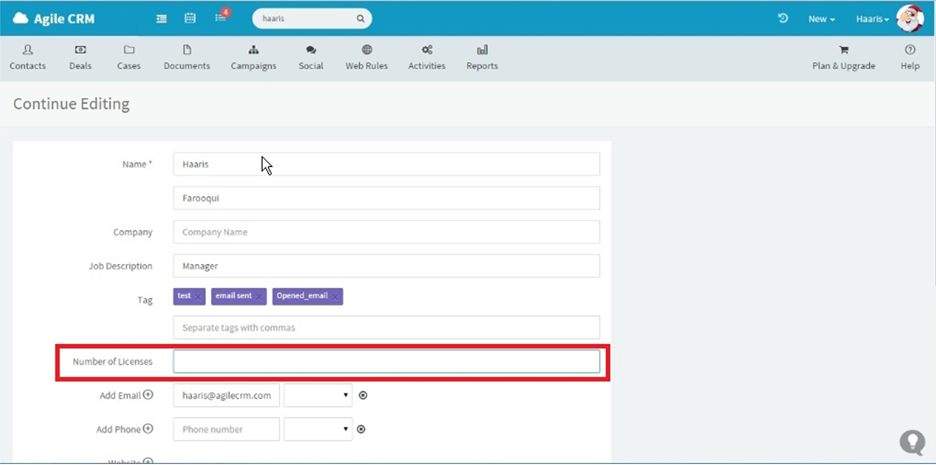936x465 pixels.
Task: Remove the email sent tag
Action: click(259, 297)
